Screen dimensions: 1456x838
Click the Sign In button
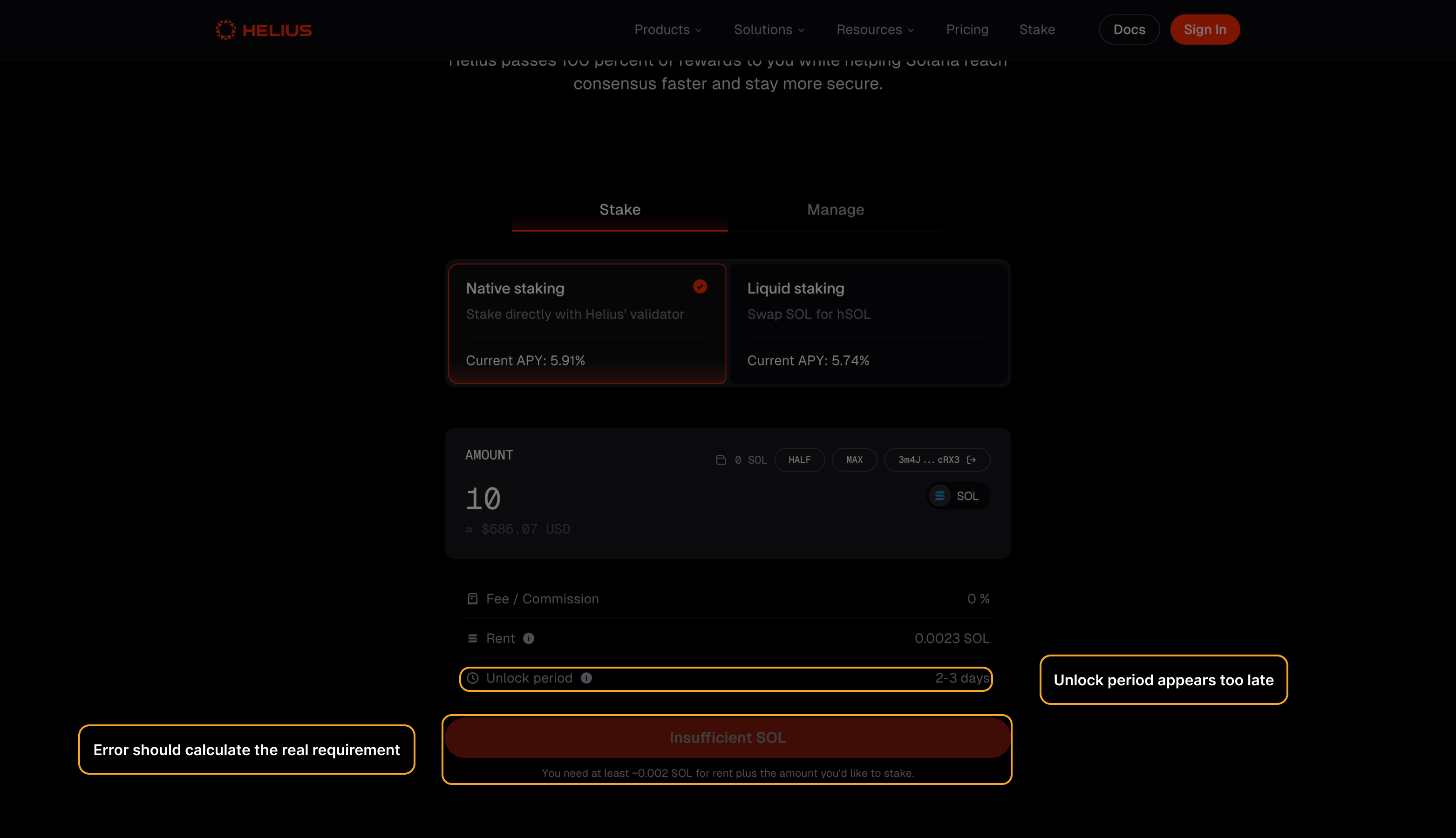[x=1205, y=29]
